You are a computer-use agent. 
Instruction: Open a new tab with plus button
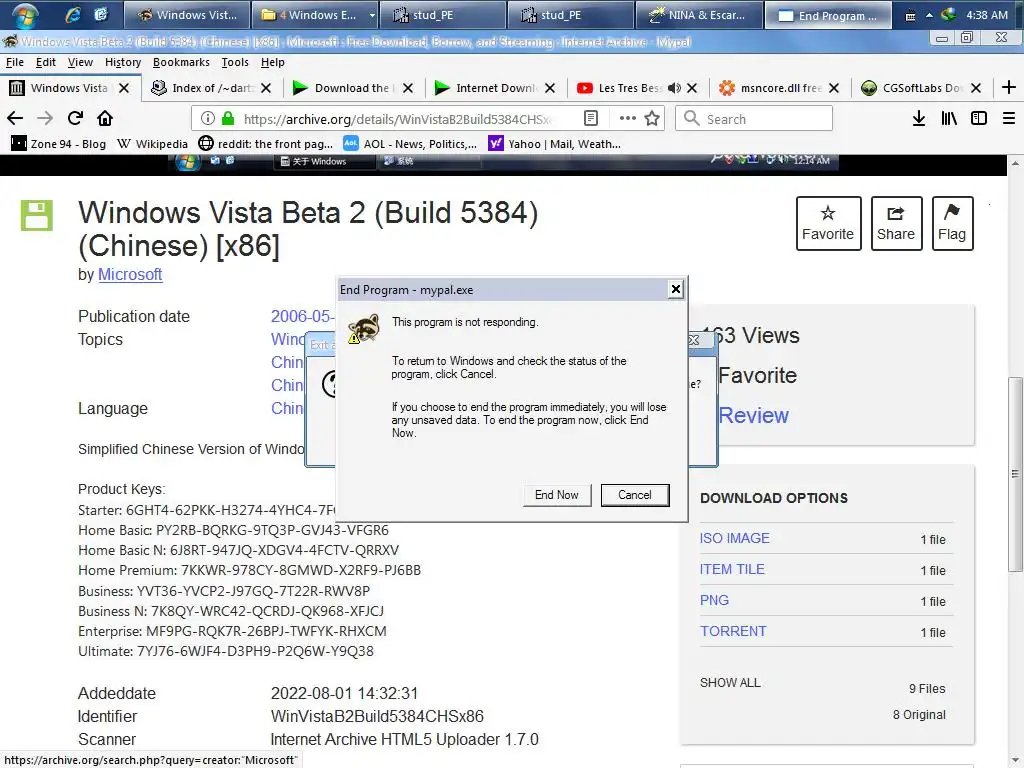(1009, 88)
